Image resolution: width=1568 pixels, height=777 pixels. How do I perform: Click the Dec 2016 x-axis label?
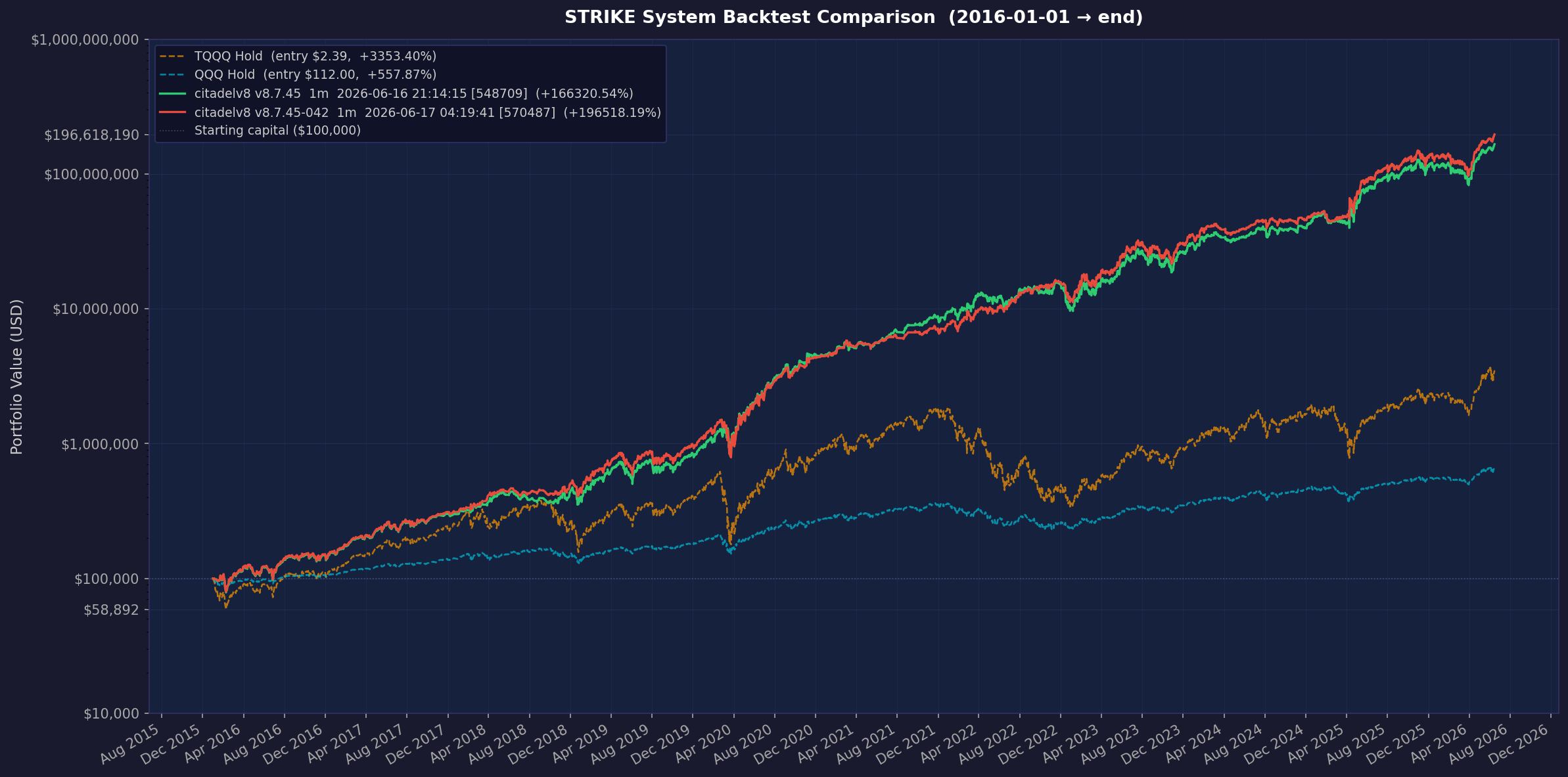point(294,744)
